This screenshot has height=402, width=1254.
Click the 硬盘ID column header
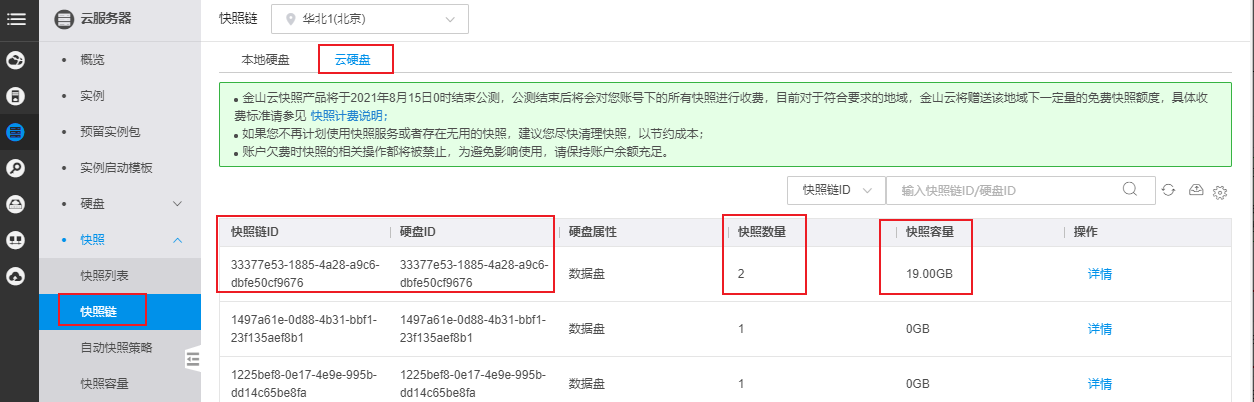418,232
